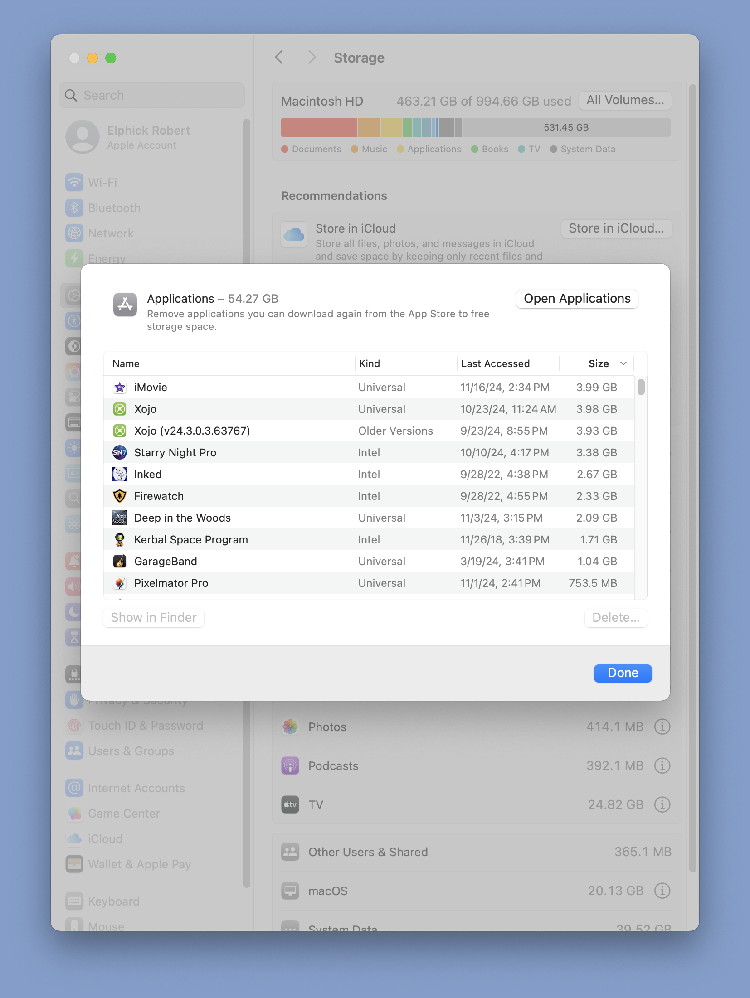This screenshot has width=750, height=998.
Task: Click the 753.5 MB size of Pixelmator Pro
Action: [x=593, y=583]
